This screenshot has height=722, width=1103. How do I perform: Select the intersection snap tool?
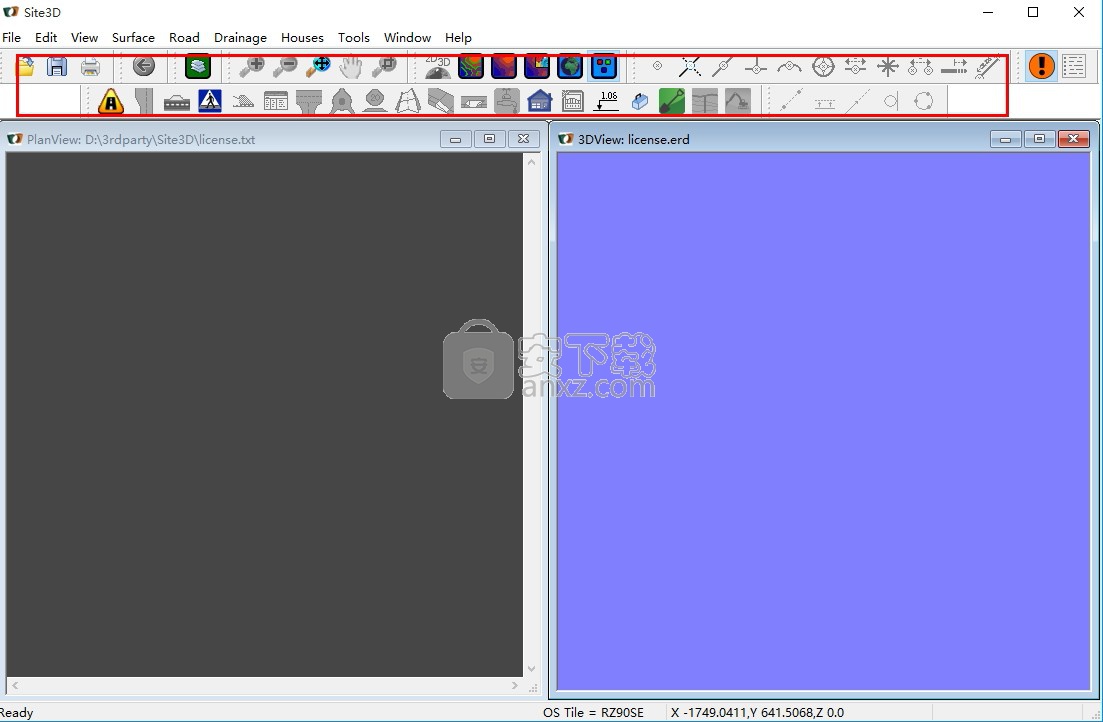[690, 67]
